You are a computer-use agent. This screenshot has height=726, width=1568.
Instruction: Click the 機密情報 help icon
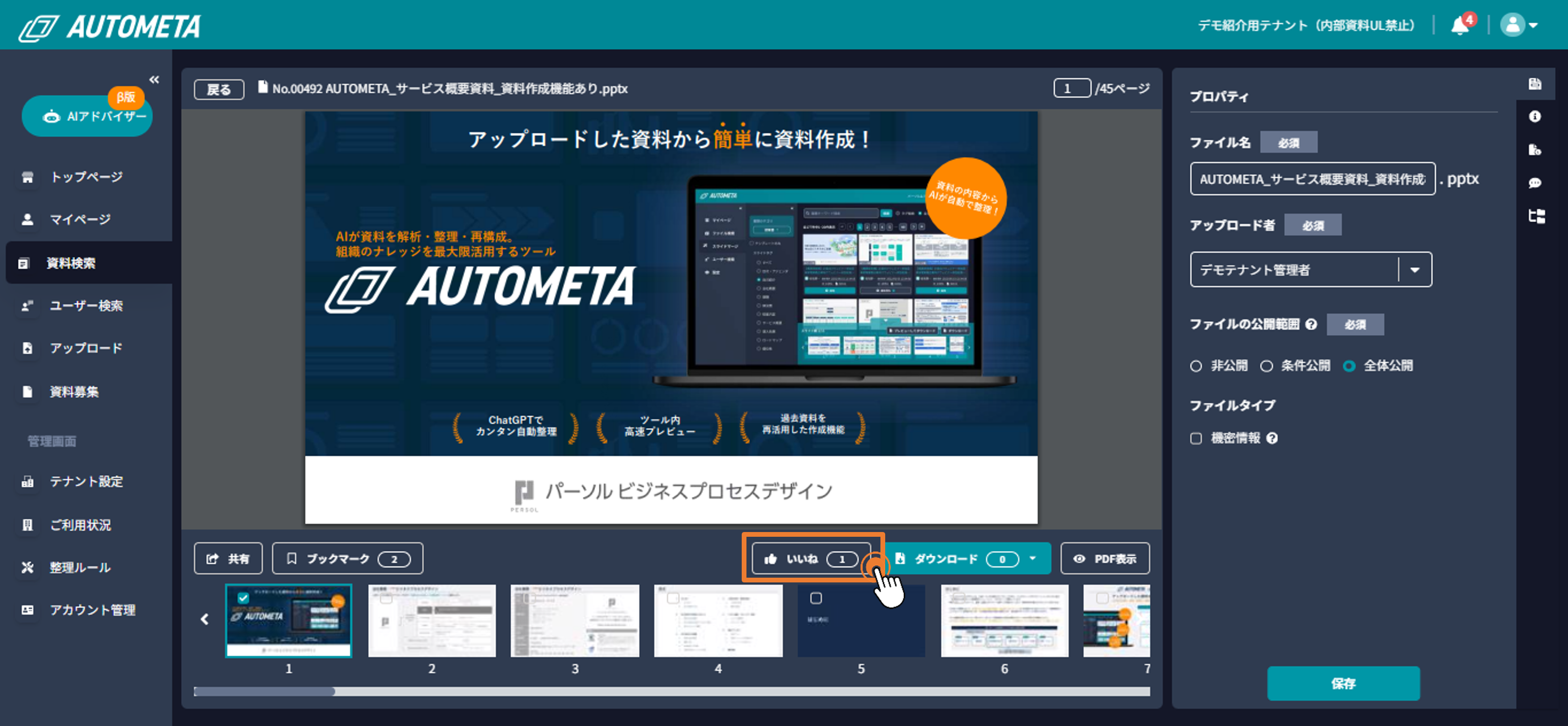click(1272, 438)
